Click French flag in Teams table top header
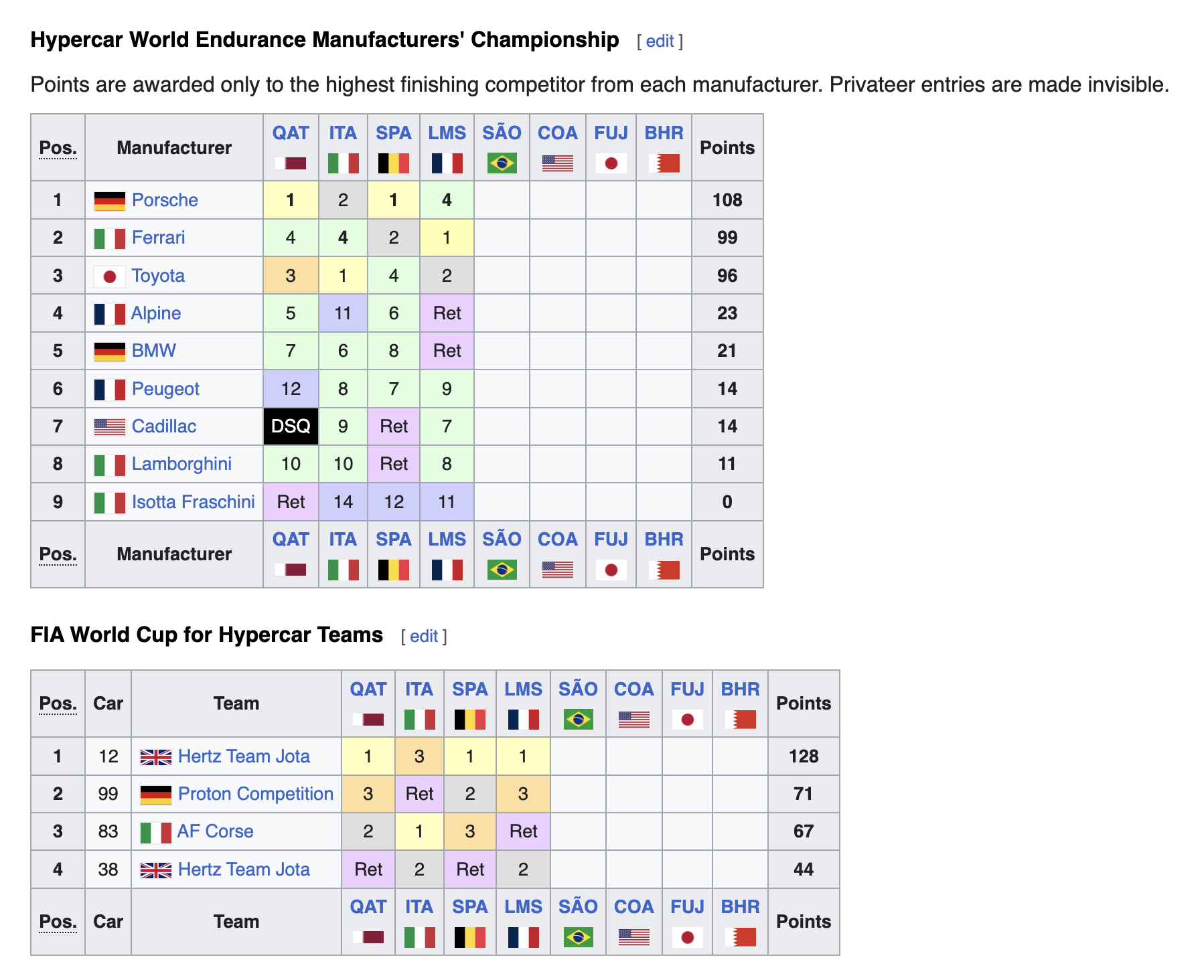 (523, 720)
